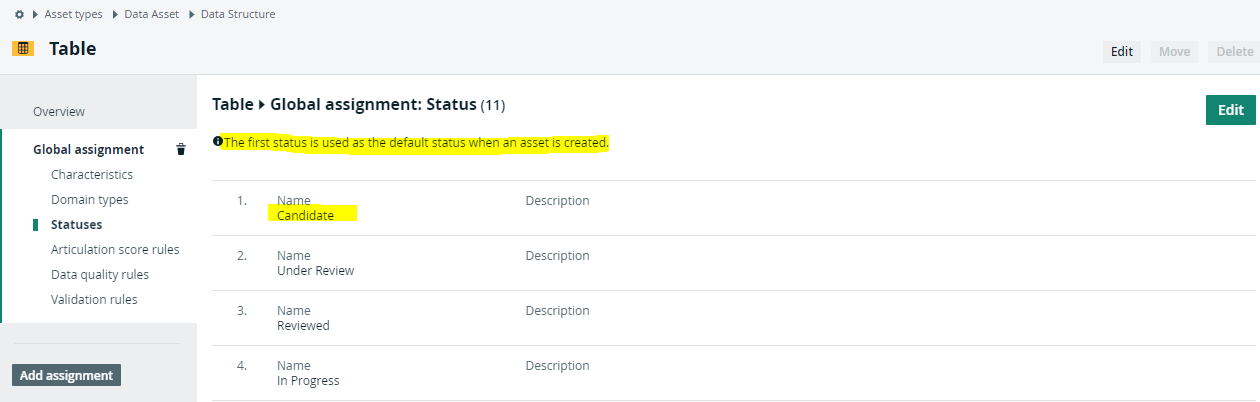Screen dimensions: 1260x402
Task: Click the settings gear icon in breadcrumb
Action: coord(19,15)
